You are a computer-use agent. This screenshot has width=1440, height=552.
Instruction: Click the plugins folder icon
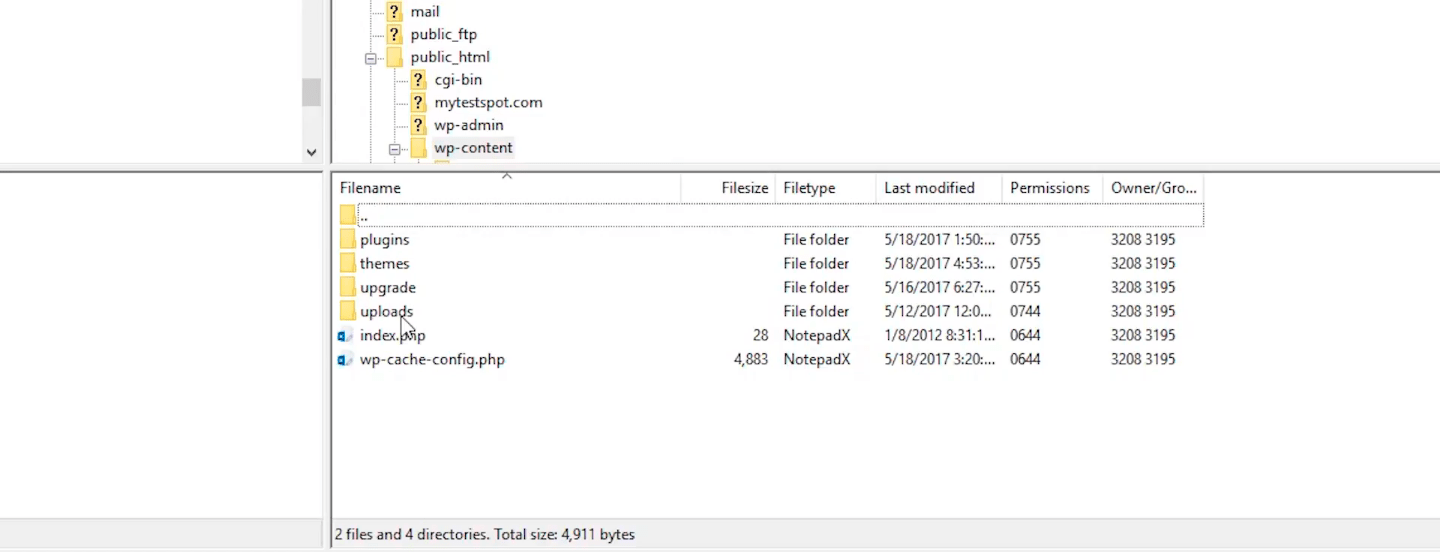[347, 240]
